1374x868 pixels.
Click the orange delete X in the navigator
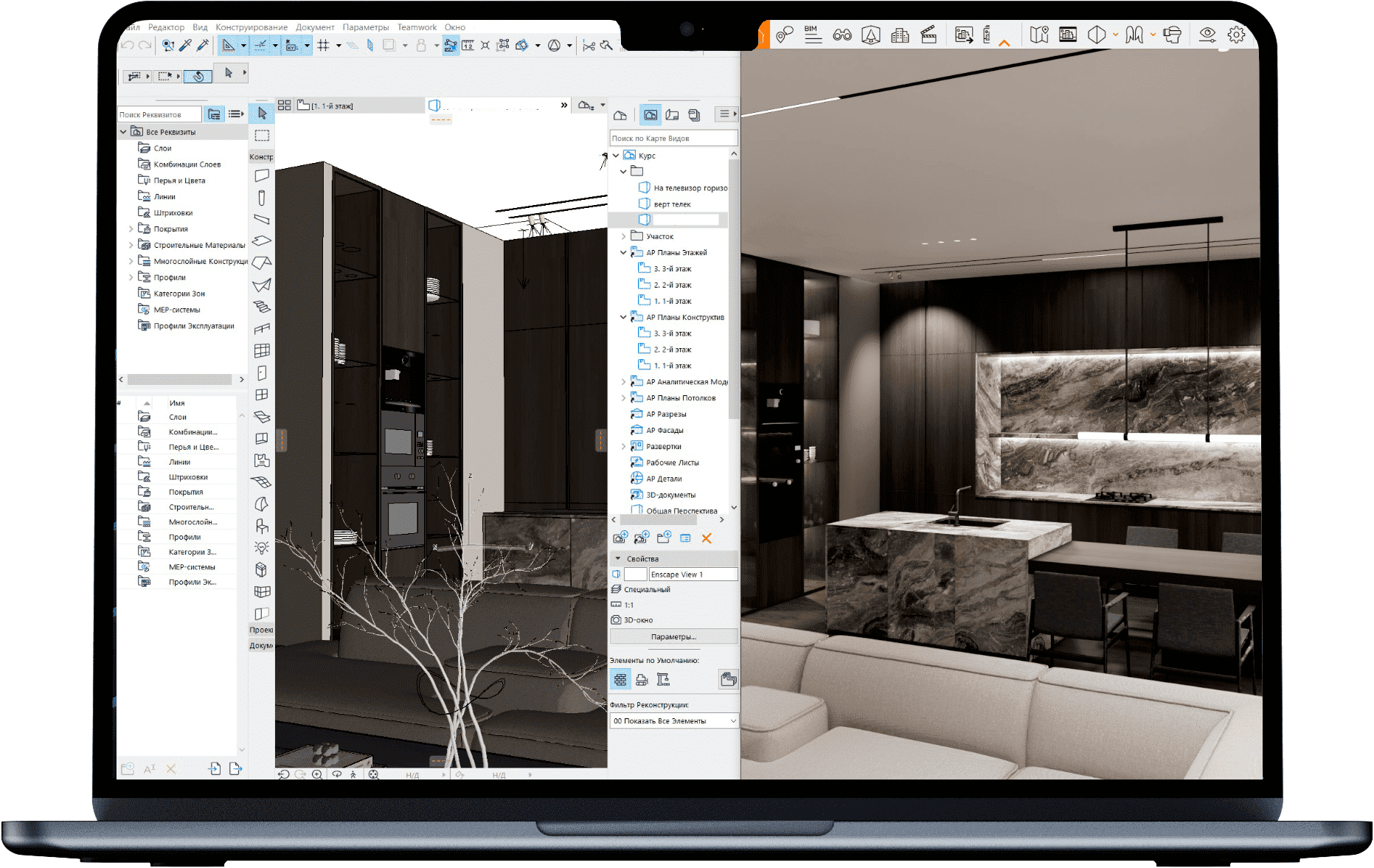tap(707, 538)
